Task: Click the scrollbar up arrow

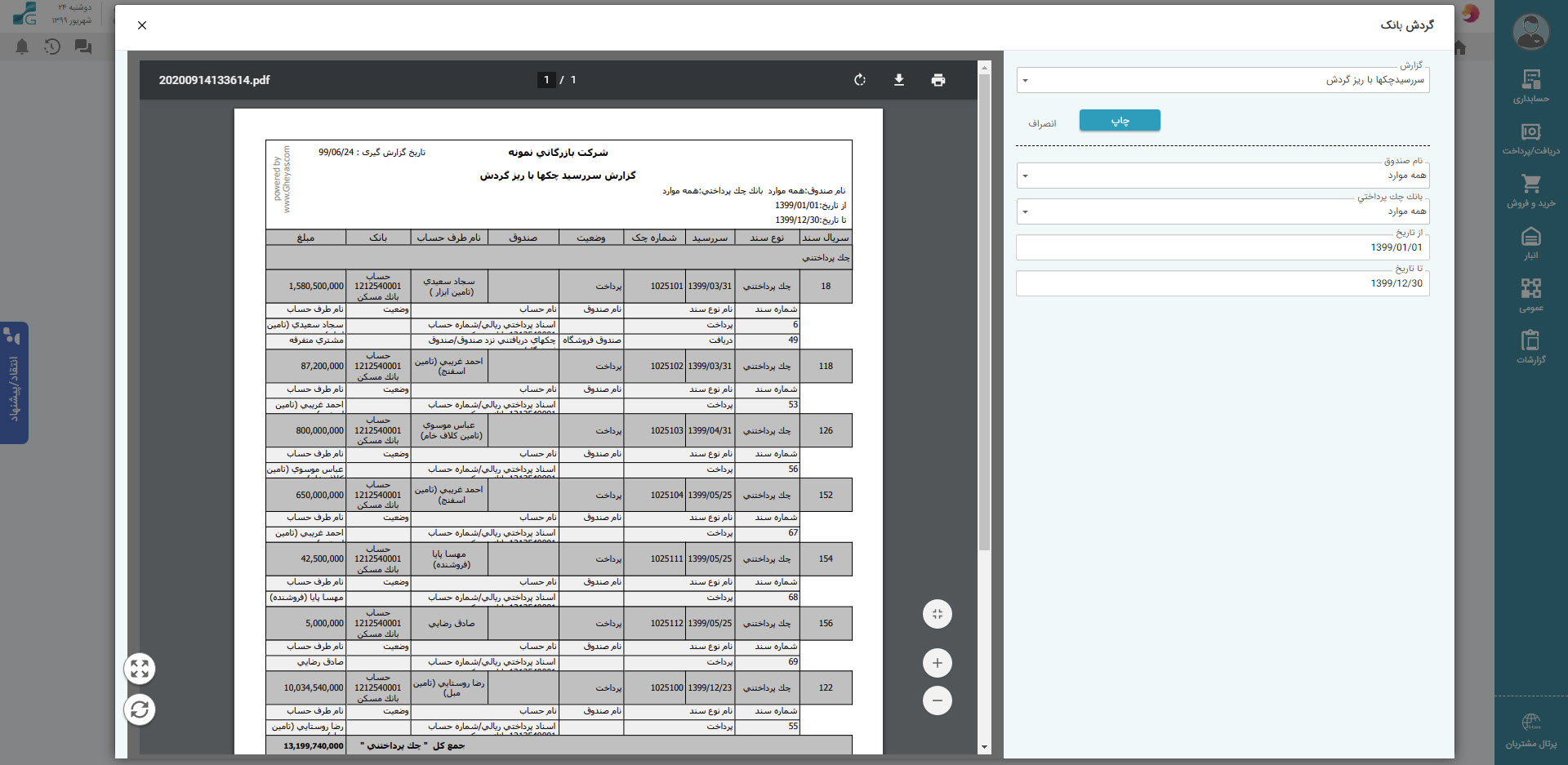Action: (984, 67)
